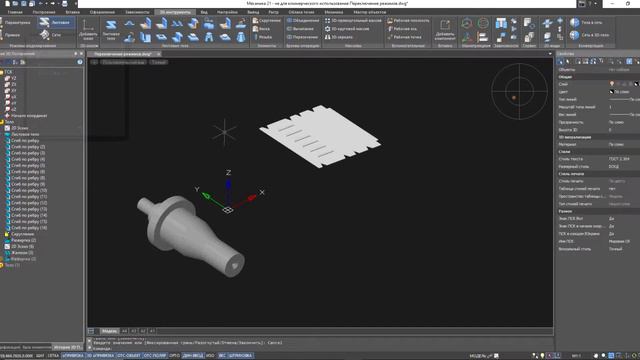Open the Вставка ribbon tab
The image size is (640, 360).
pyautogui.click(x=73, y=12)
